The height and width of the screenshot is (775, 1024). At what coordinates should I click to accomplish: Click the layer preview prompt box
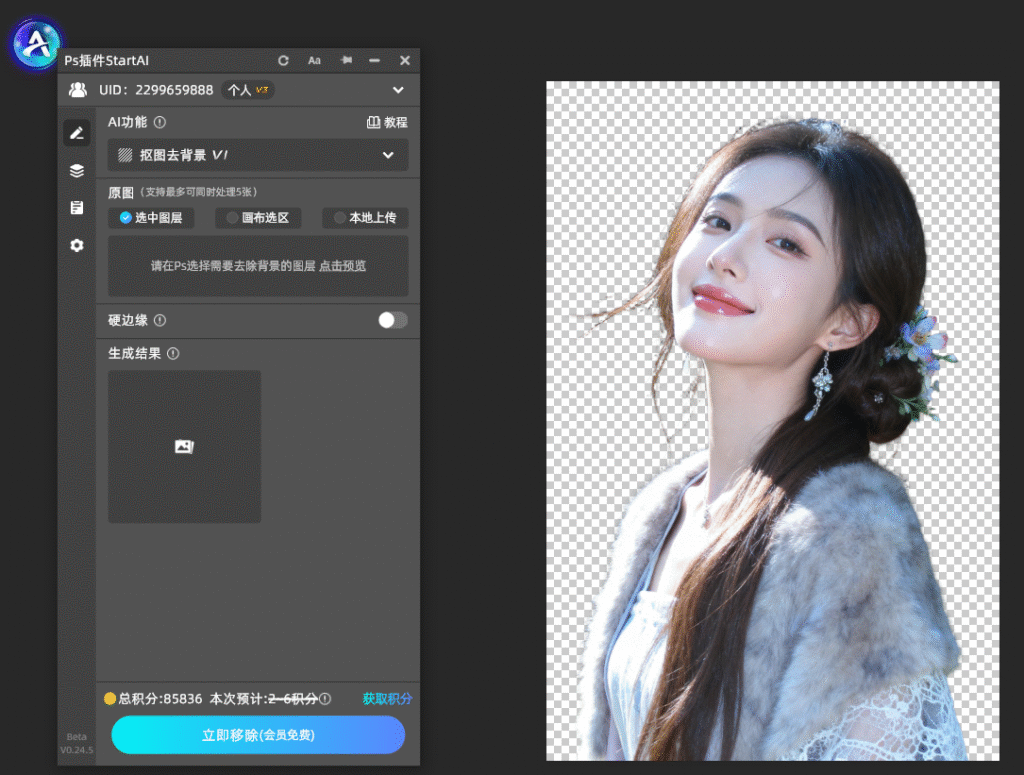(258, 266)
